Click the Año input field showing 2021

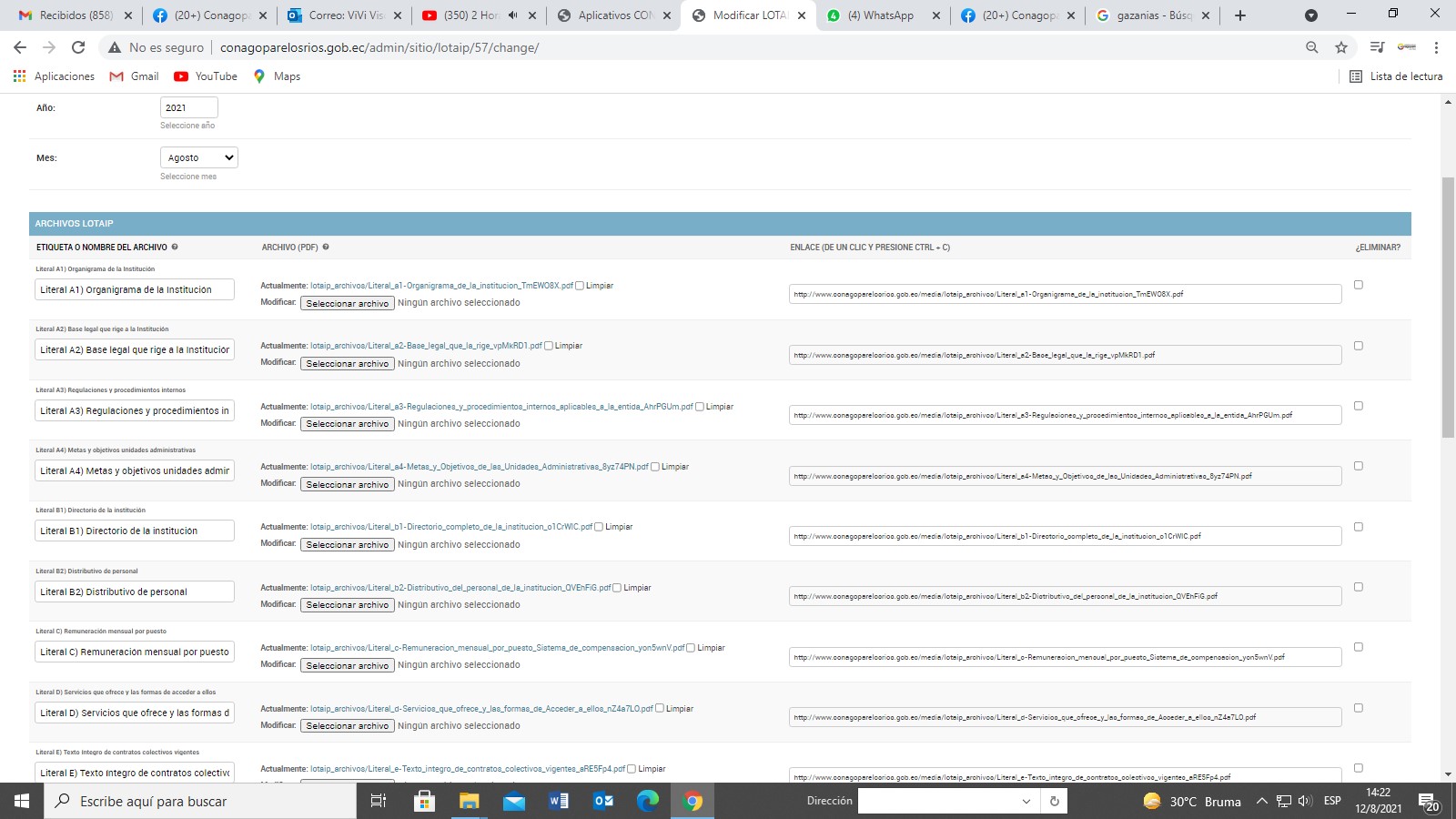point(189,107)
